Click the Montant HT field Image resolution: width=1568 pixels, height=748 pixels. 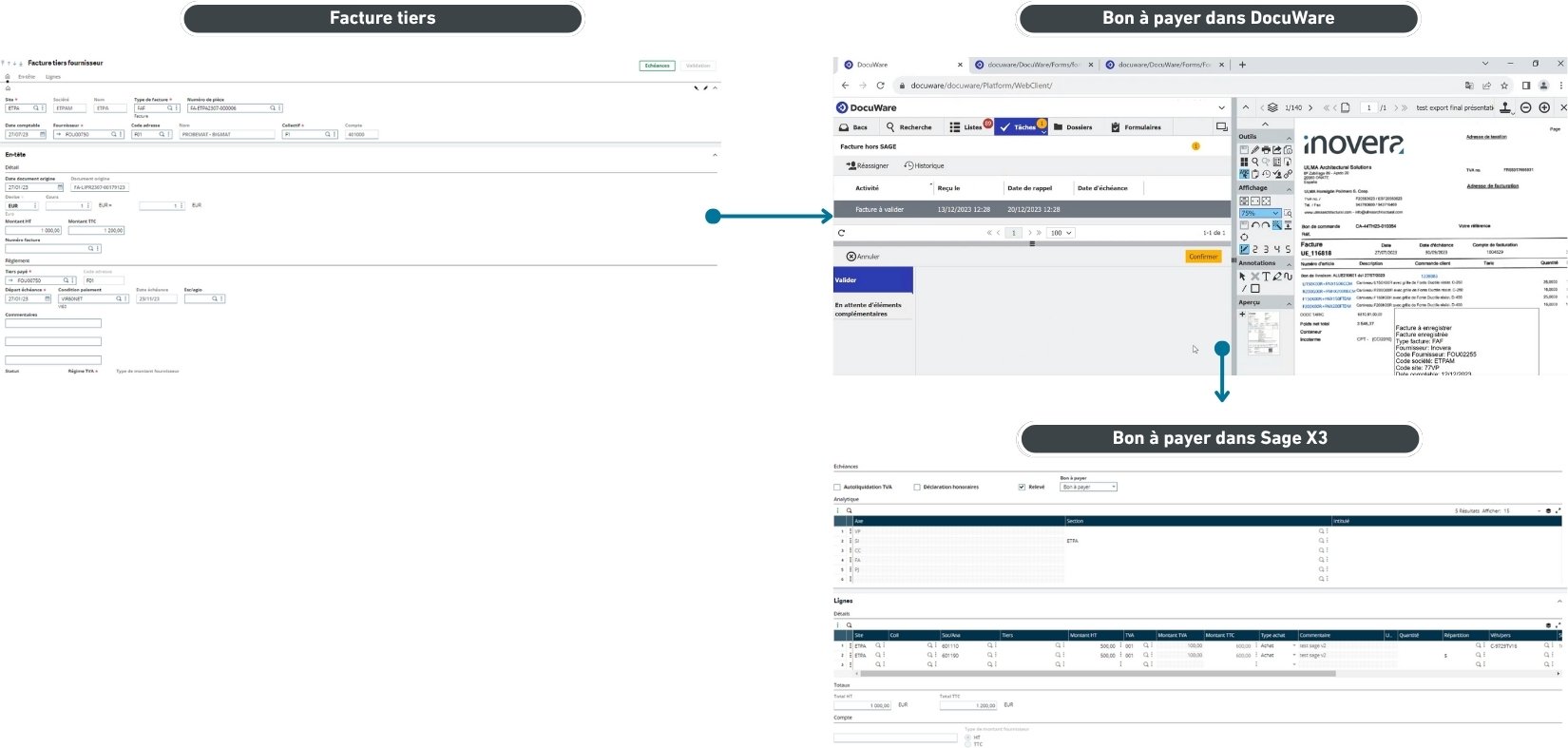pyautogui.click(x=33, y=230)
